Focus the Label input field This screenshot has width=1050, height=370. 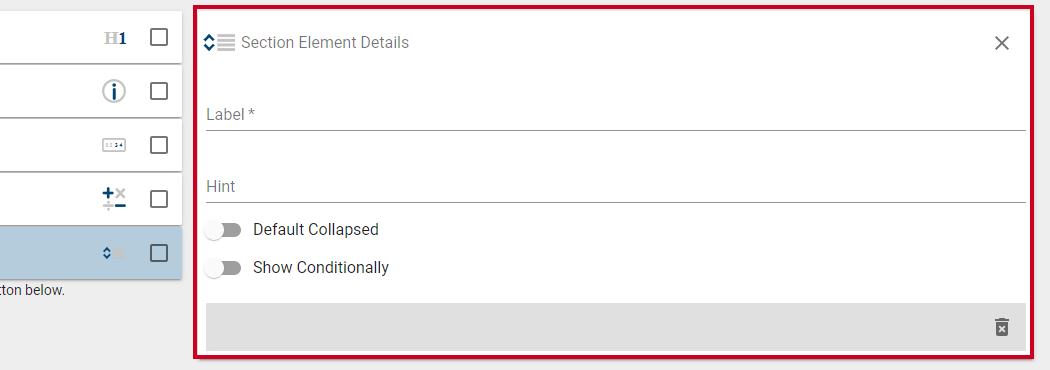[615, 114]
